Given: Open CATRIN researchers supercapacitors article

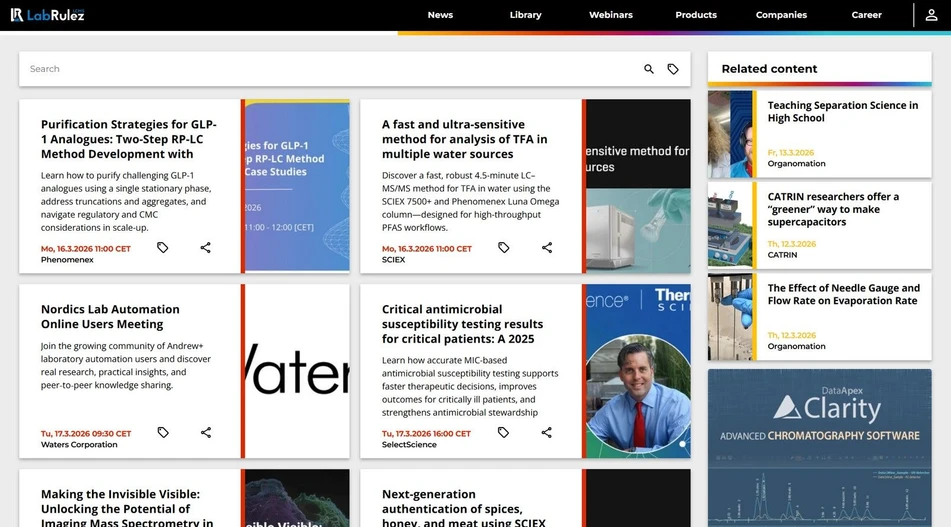Looking at the screenshot, I should [833, 209].
